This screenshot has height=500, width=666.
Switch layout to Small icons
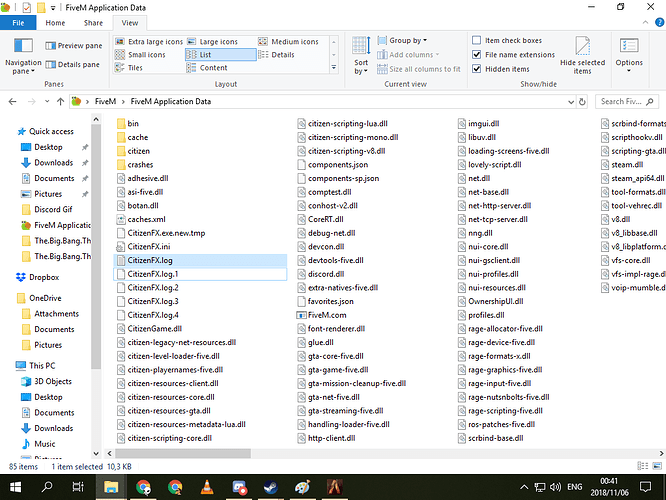[140, 54]
